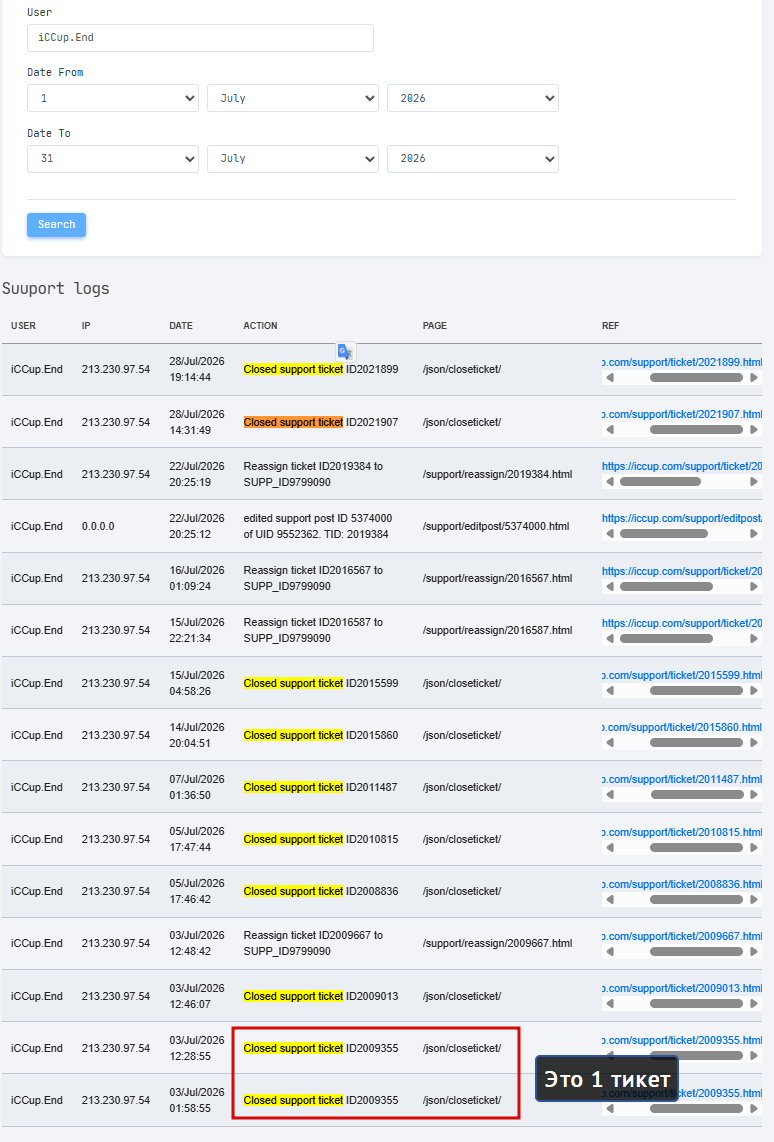
Task: Click horizontal scrollbar thumb in ticket 2021899 ref cell
Action: pyautogui.click(x=696, y=377)
